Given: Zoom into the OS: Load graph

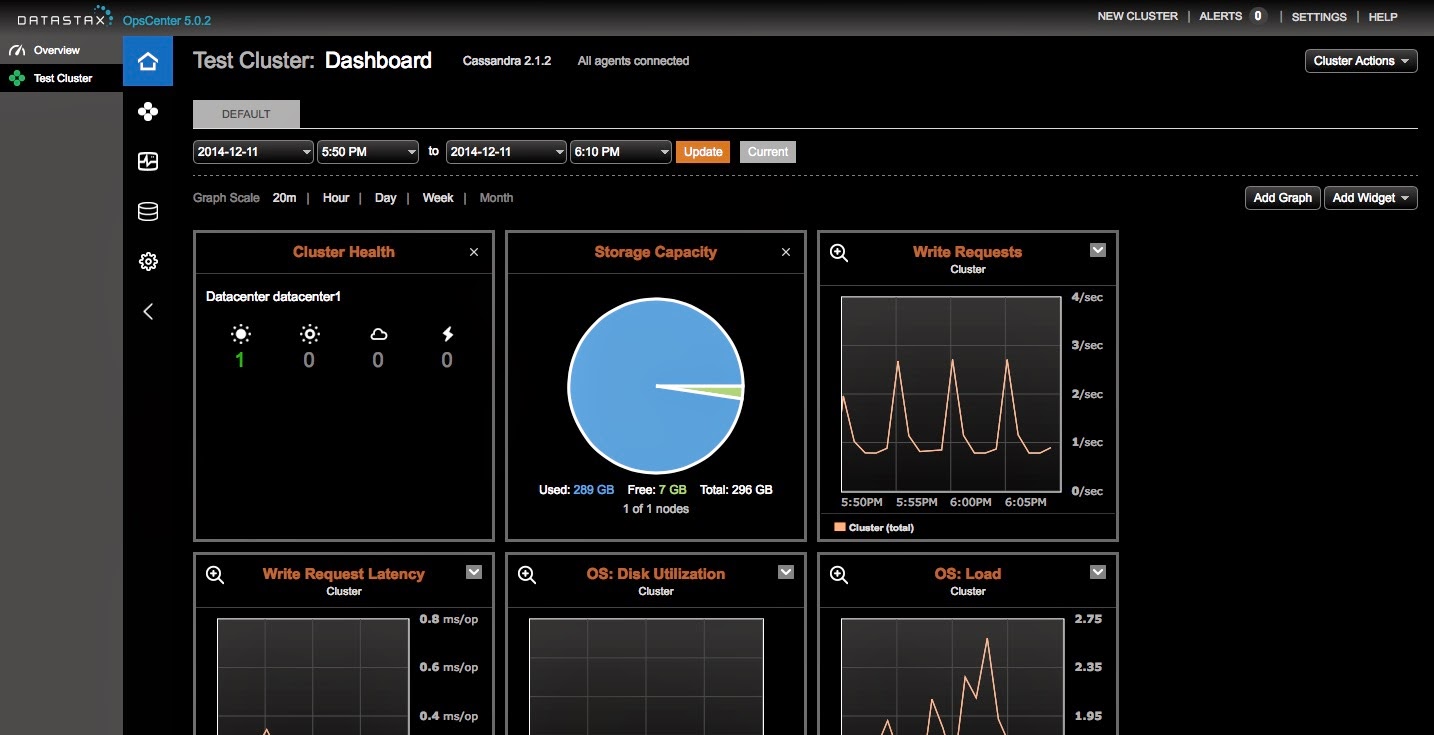Looking at the screenshot, I should click(x=837, y=575).
